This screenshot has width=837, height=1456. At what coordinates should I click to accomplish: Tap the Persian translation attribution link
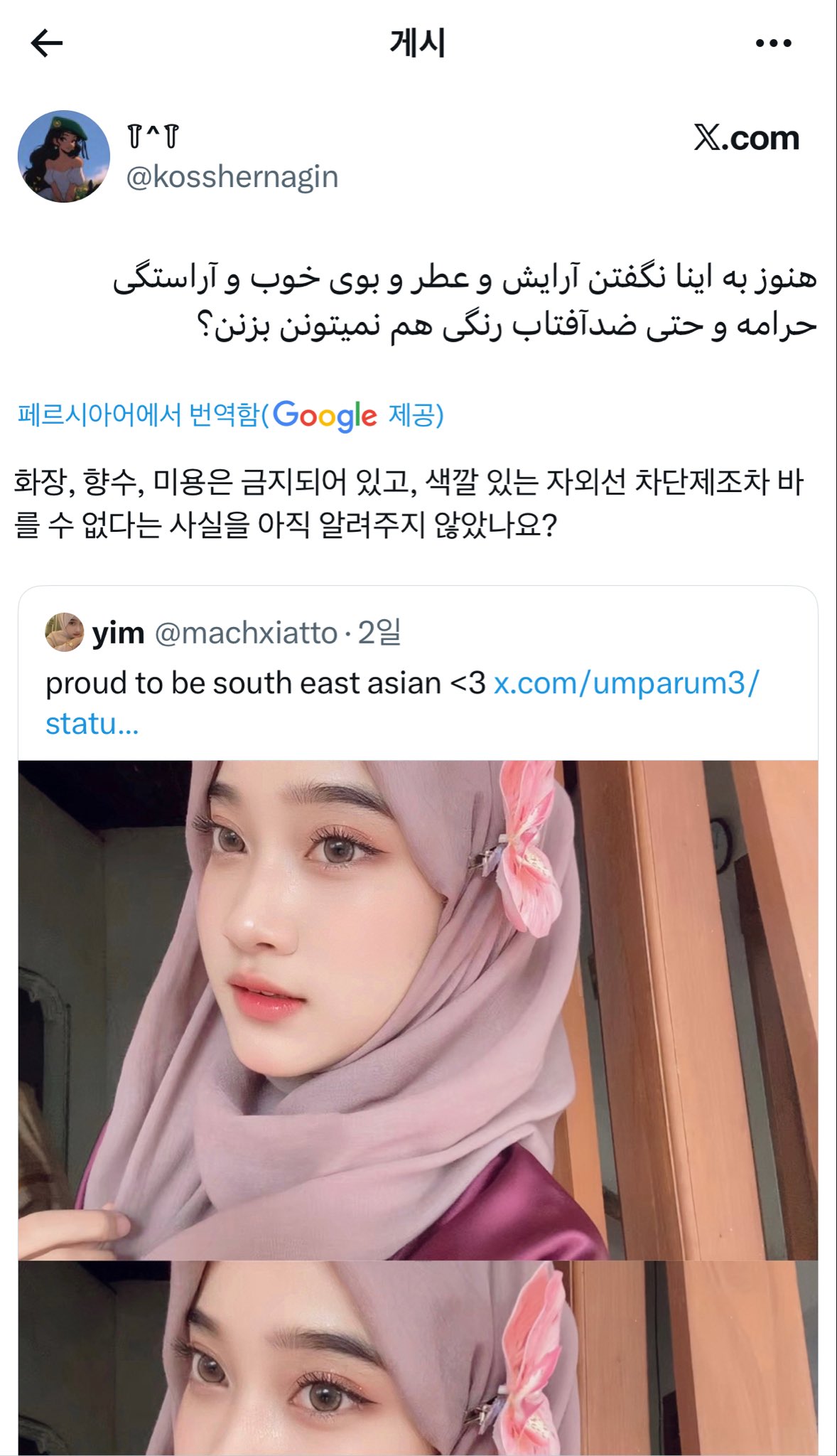(x=230, y=415)
